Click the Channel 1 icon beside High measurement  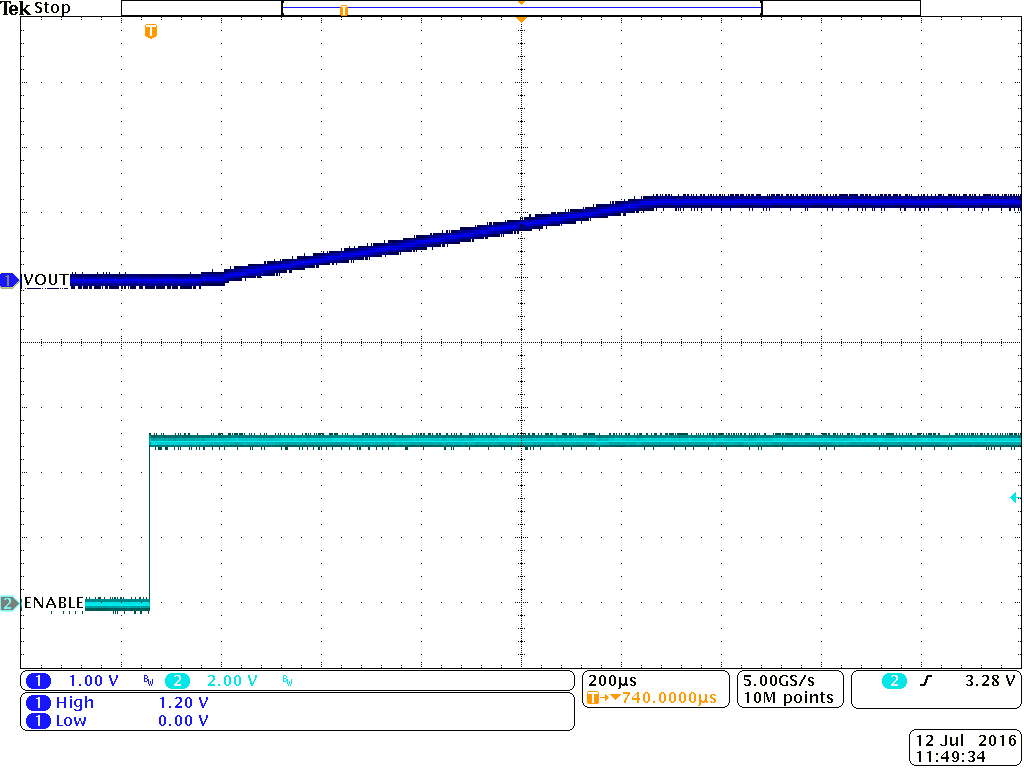click(x=40, y=703)
